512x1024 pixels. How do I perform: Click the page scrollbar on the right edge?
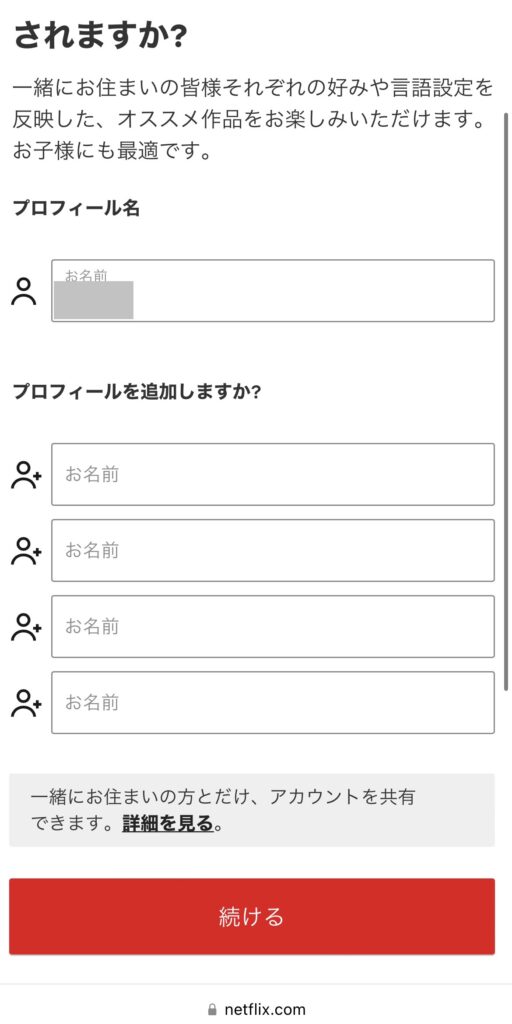[x=506, y=402]
